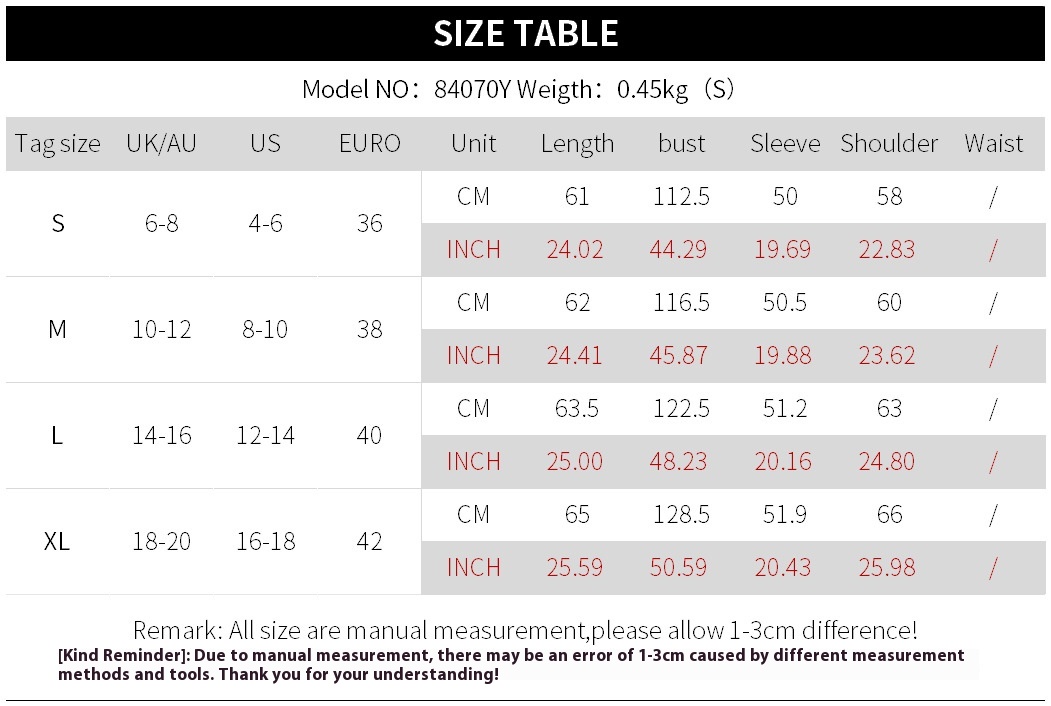Viewport: 1051px width, 706px height.
Task: Click the 63.5 length value
Action: point(576,408)
